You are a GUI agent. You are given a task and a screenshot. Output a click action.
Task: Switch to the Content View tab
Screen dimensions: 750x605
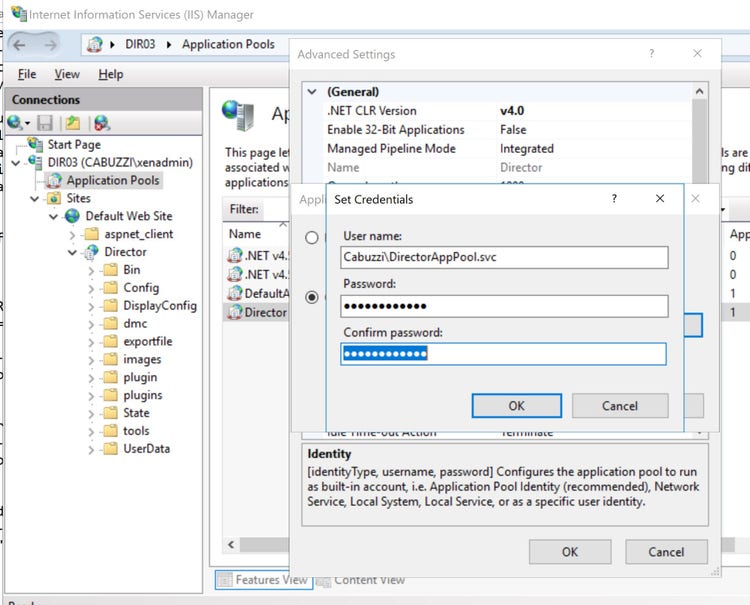click(361, 580)
